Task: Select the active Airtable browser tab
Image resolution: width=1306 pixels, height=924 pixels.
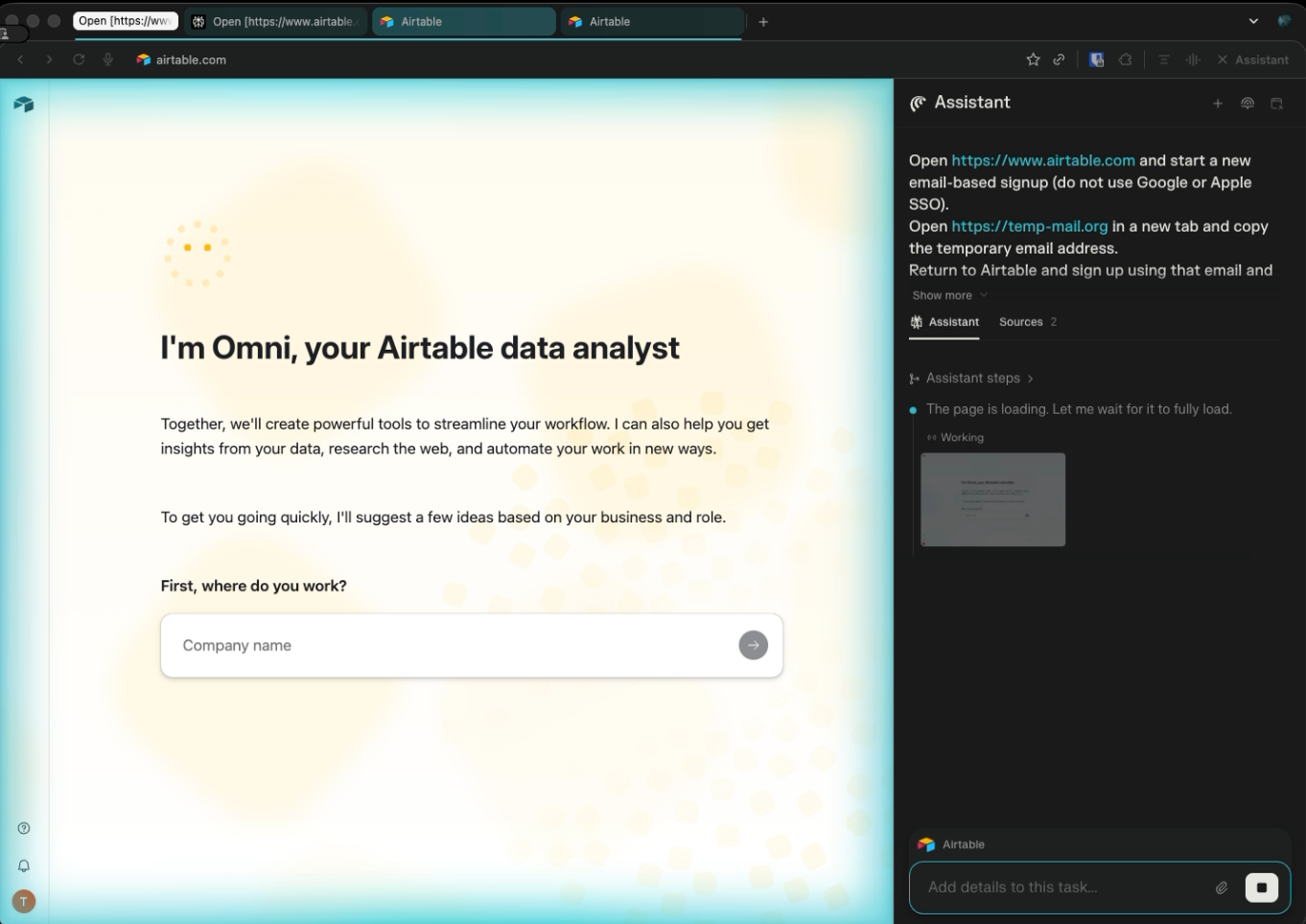Action: [463, 21]
